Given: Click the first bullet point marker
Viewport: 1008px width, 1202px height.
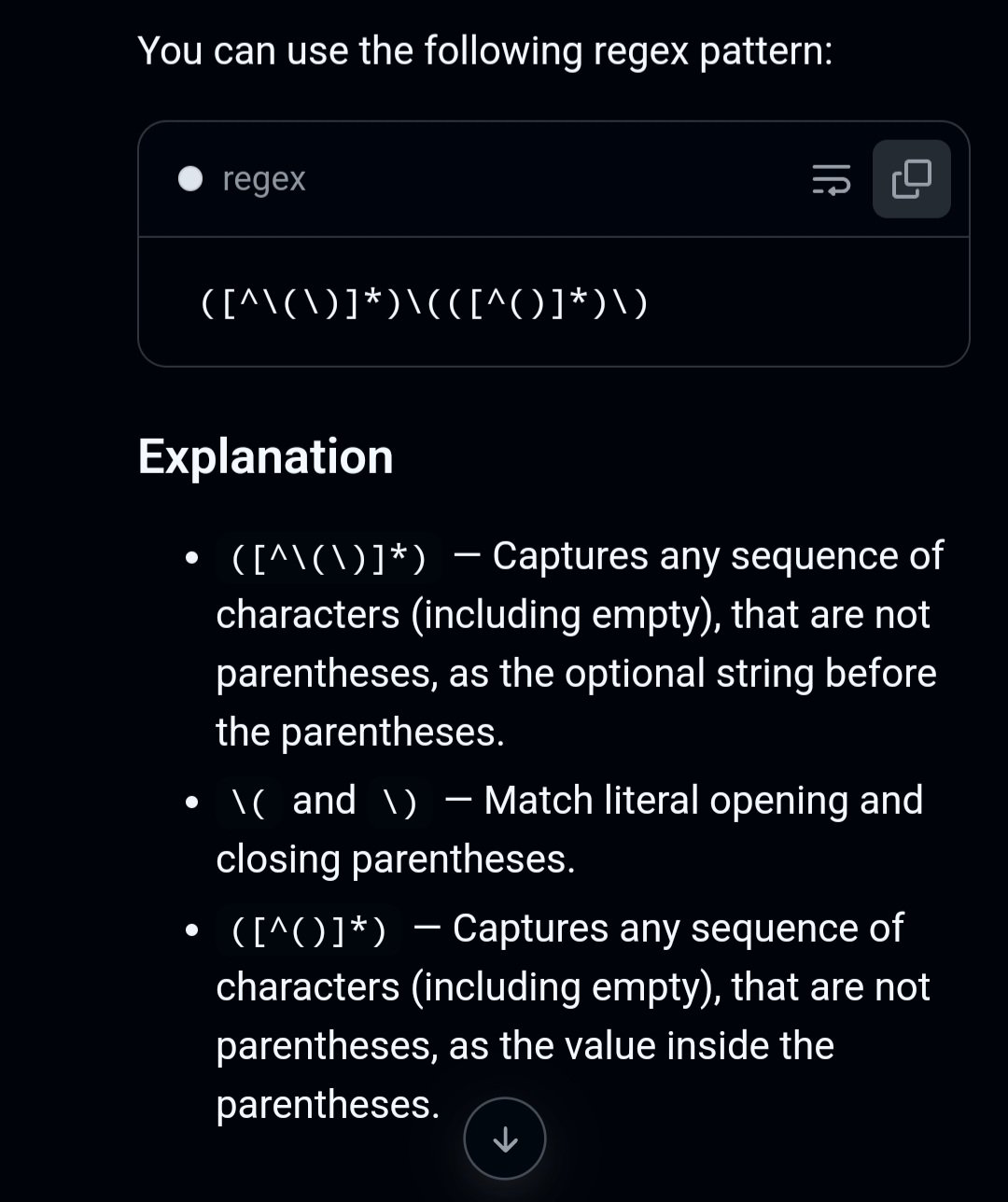Looking at the screenshot, I should [x=192, y=559].
